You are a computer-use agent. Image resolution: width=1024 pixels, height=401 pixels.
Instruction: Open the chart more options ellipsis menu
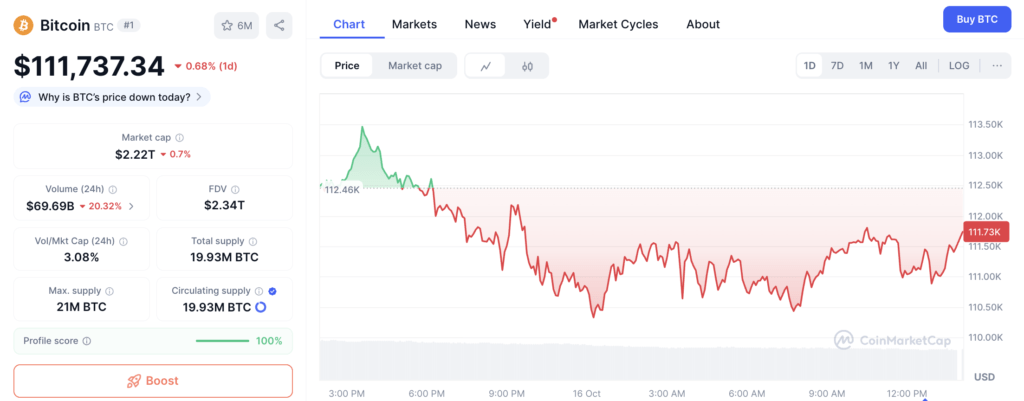pyautogui.click(x=997, y=66)
